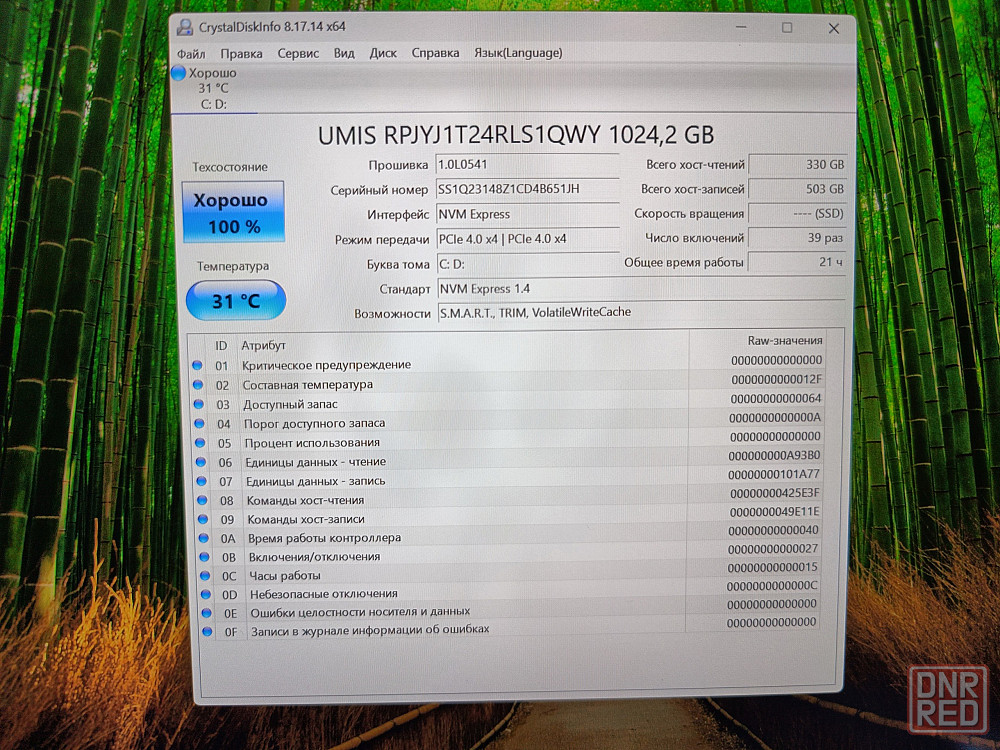Click total work time value 21 ч
Screen dimensions: 1000x750
click(x=798, y=262)
